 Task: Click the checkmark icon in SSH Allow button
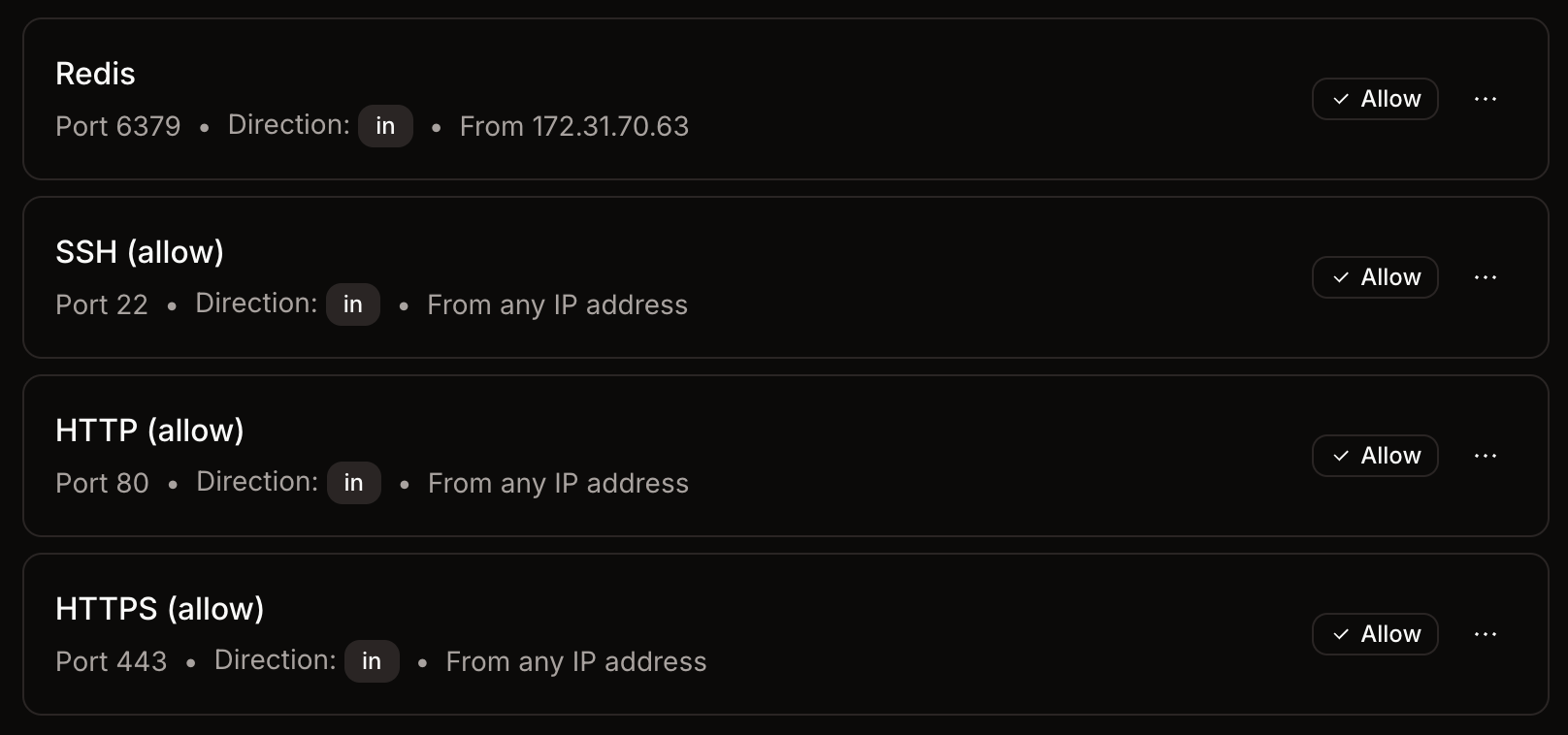click(x=1342, y=277)
